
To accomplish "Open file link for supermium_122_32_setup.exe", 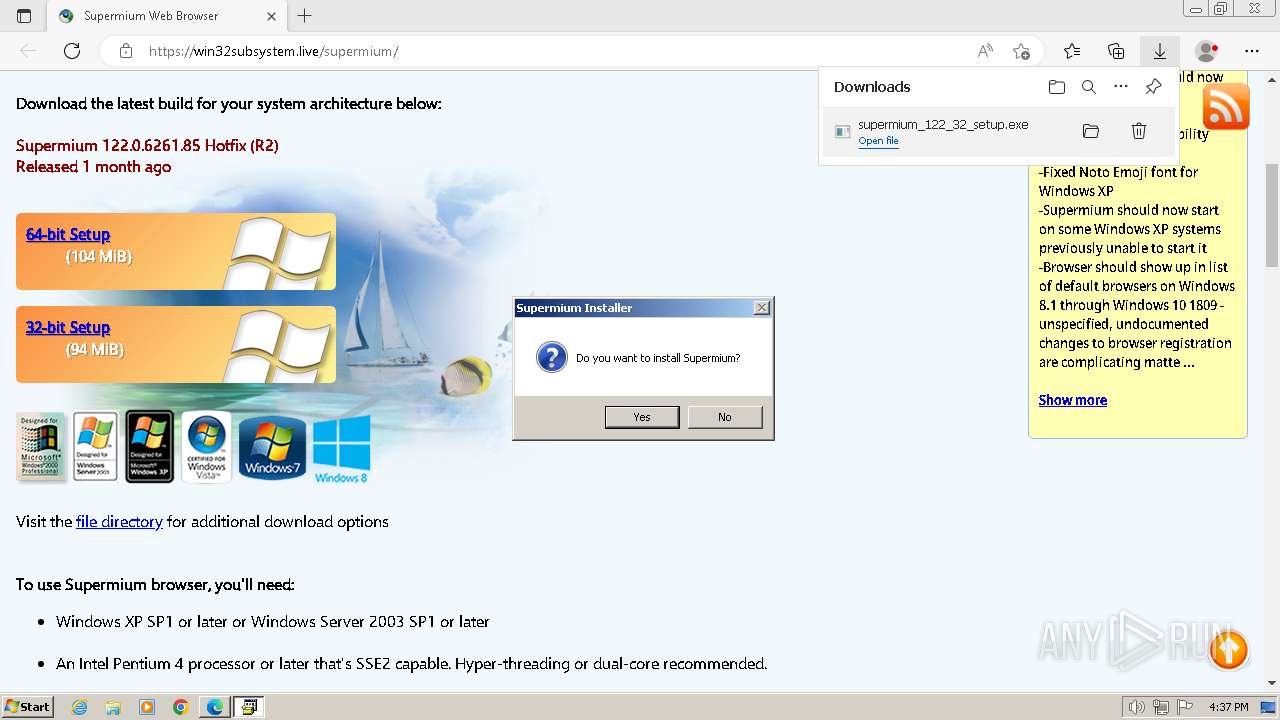I will click(x=878, y=141).
